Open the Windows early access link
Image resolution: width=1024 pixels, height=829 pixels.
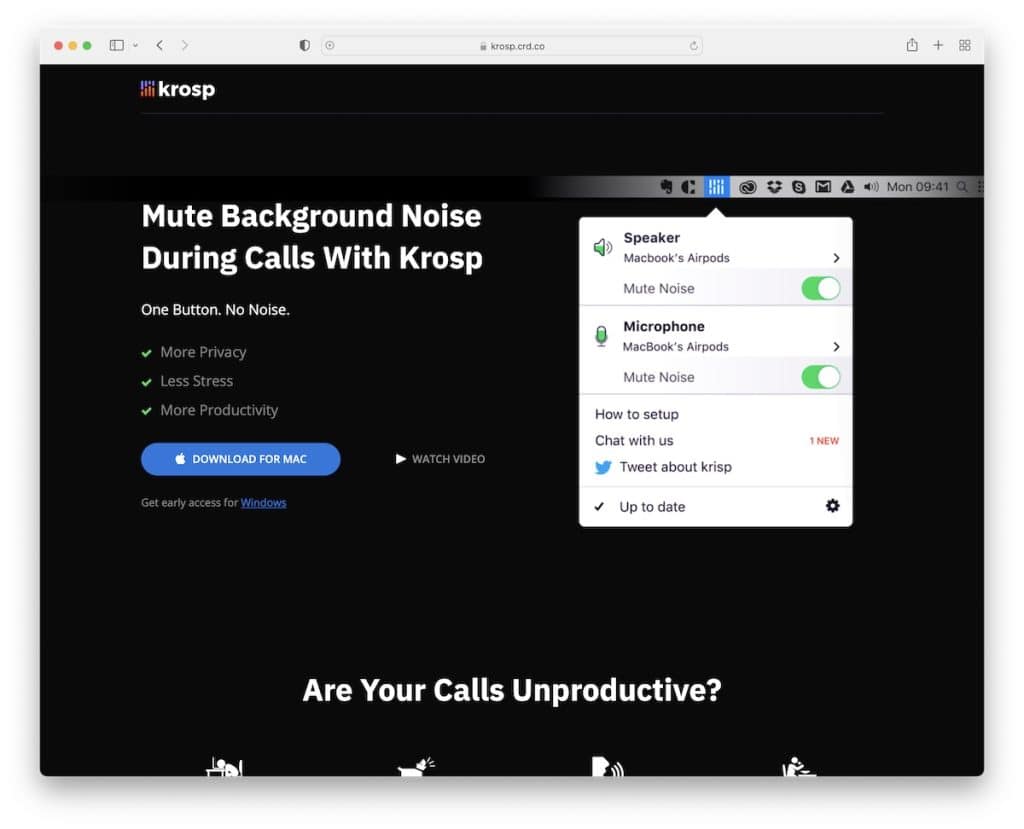tap(263, 502)
